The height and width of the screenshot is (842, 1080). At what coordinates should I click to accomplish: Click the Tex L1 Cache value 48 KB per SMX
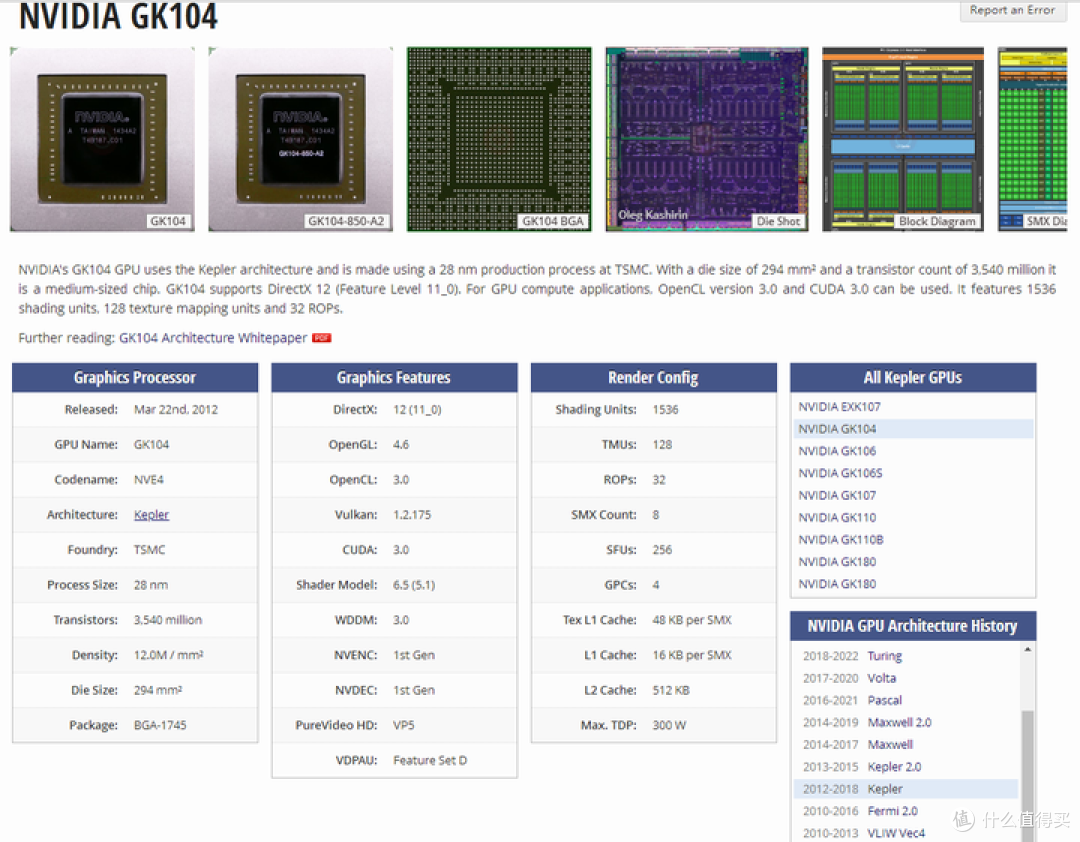click(692, 620)
